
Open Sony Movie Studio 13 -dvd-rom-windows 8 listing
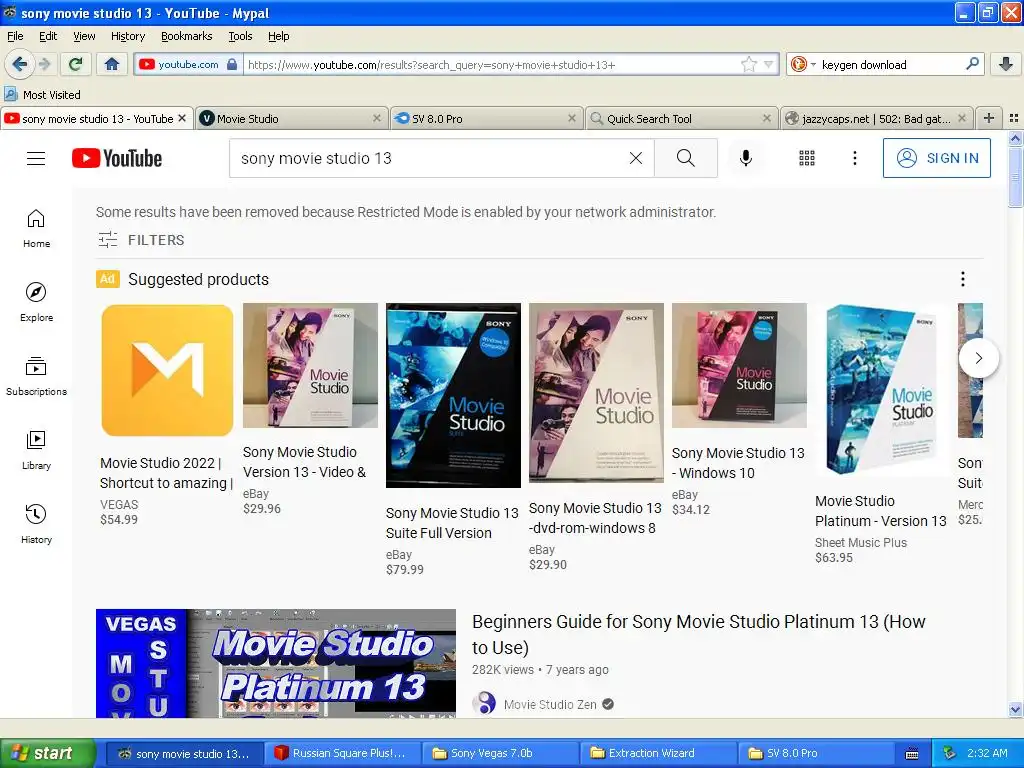[596, 436]
